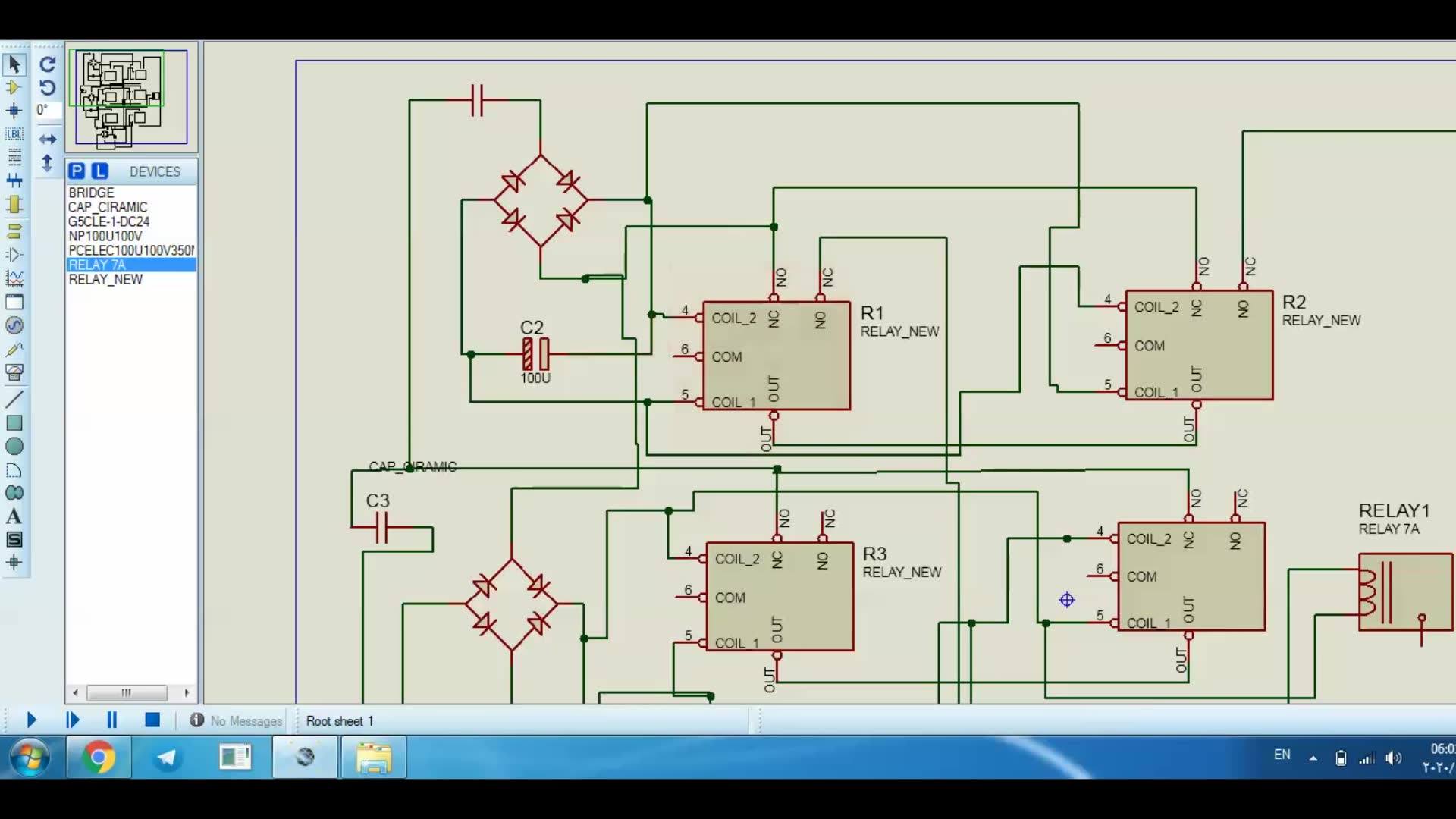Select PCELEC100U100V350 in the devices list
This screenshot has height=819, width=1456.
click(x=131, y=250)
